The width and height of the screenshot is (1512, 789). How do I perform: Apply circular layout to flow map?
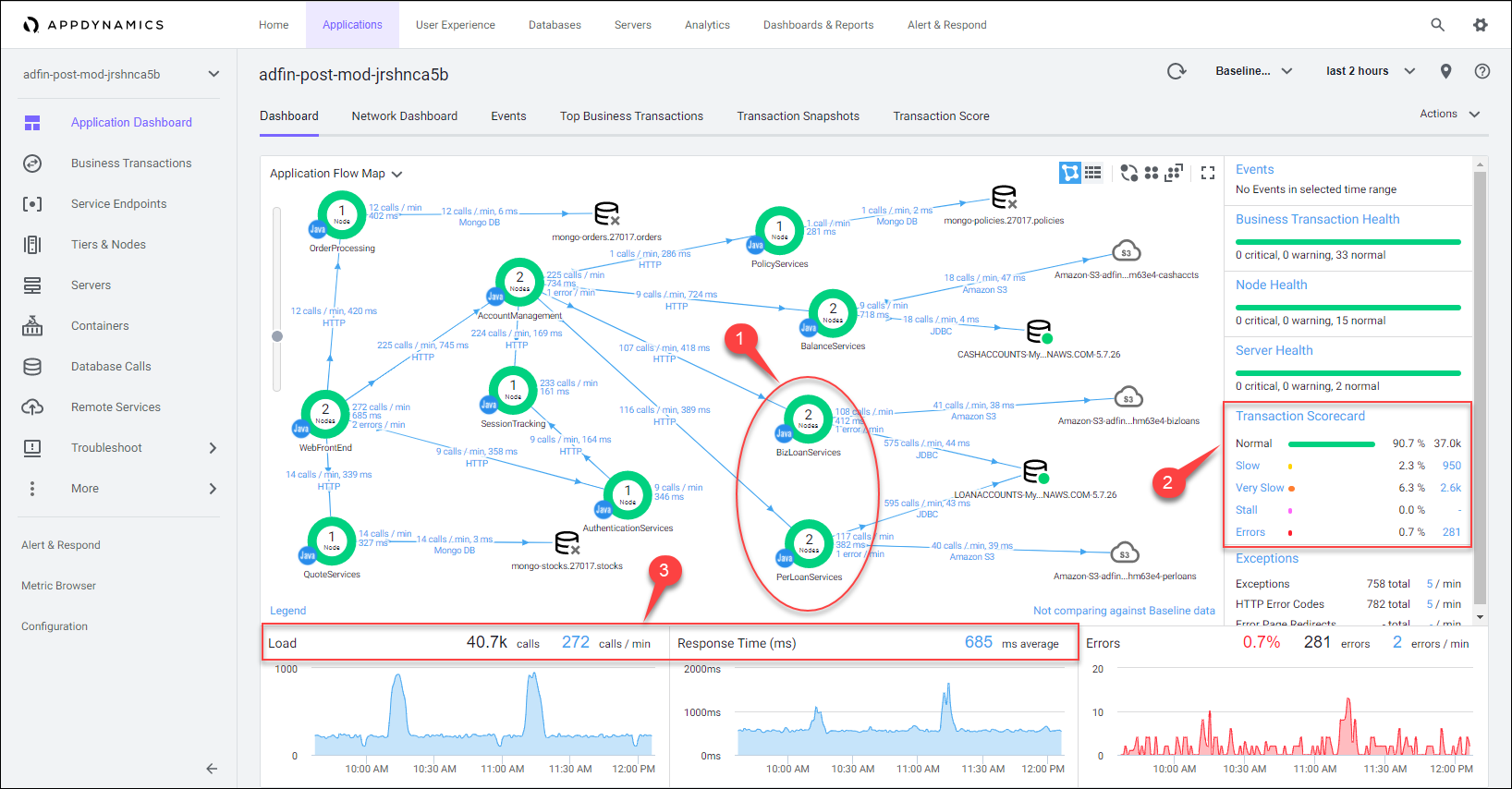point(1128,173)
